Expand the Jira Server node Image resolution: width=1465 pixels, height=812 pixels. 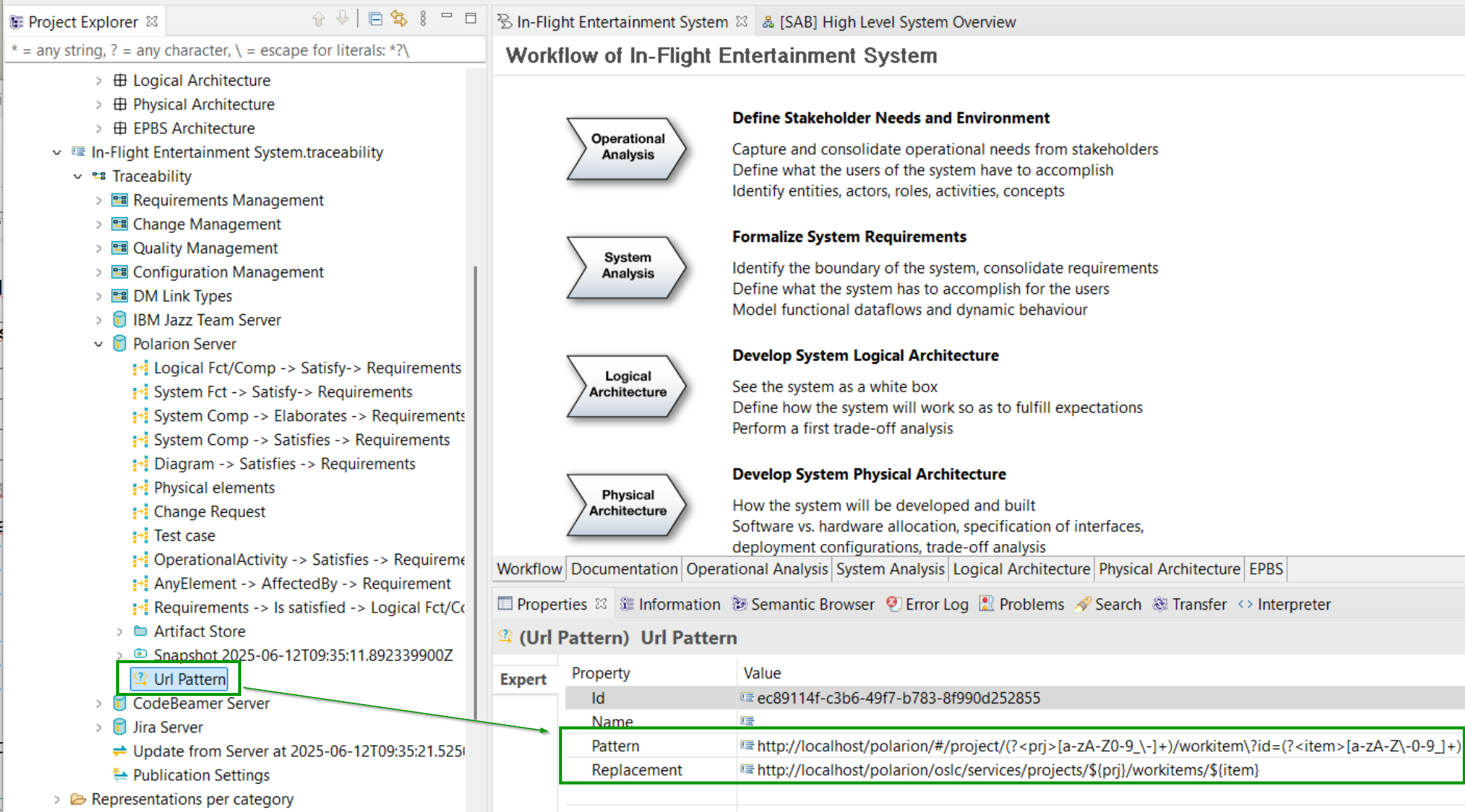(x=98, y=727)
